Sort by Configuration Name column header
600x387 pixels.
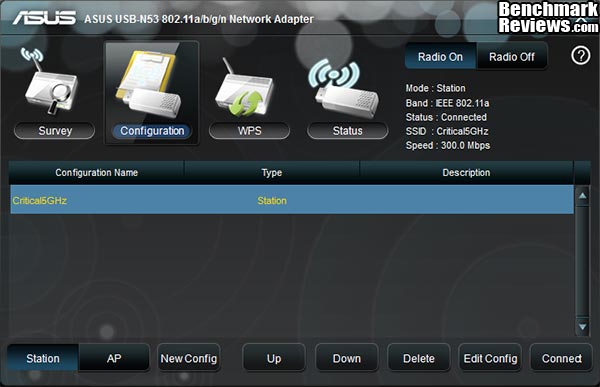96,173
